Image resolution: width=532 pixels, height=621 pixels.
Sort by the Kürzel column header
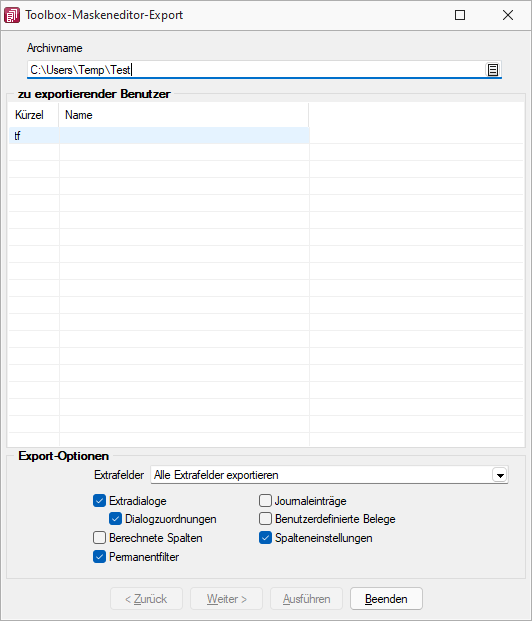coord(34,115)
